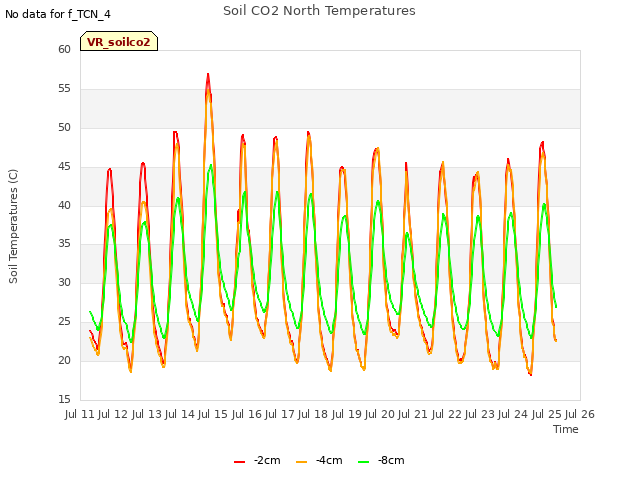Click the Jul 18 x-axis tick label
640x480 pixels.
pyautogui.click(x=313, y=414)
